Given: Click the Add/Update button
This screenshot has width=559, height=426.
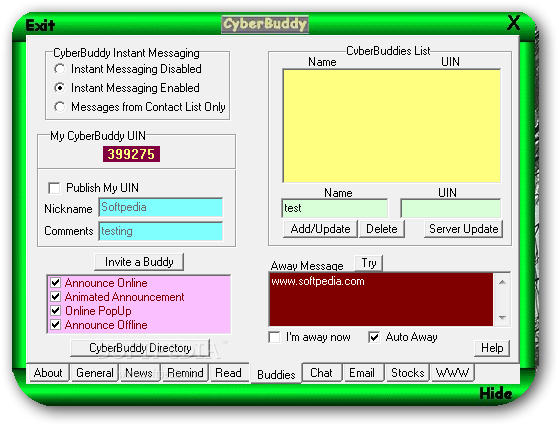Looking at the screenshot, I should (320, 229).
